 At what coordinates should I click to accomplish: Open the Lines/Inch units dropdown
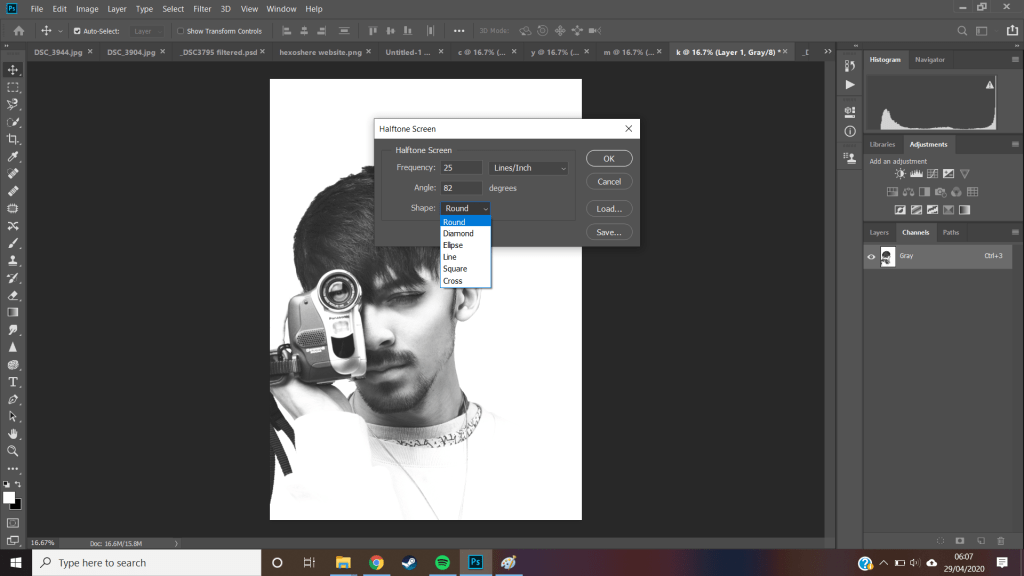[x=528, y=168]
